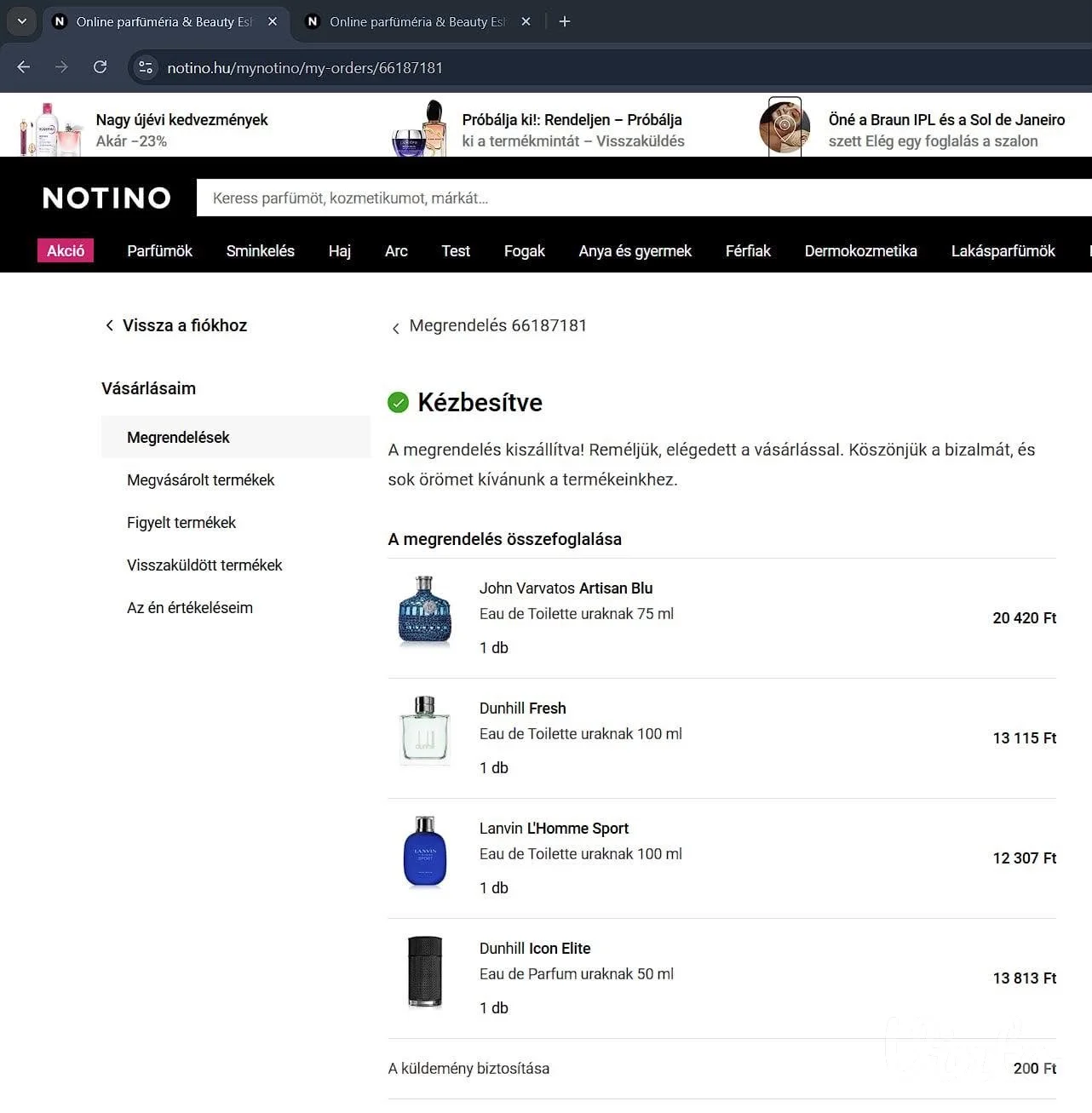This screenshot has height=1113, width=1092.
Task: Open the John Varvatos Artisan Blu product name
Action: (566, 588)
